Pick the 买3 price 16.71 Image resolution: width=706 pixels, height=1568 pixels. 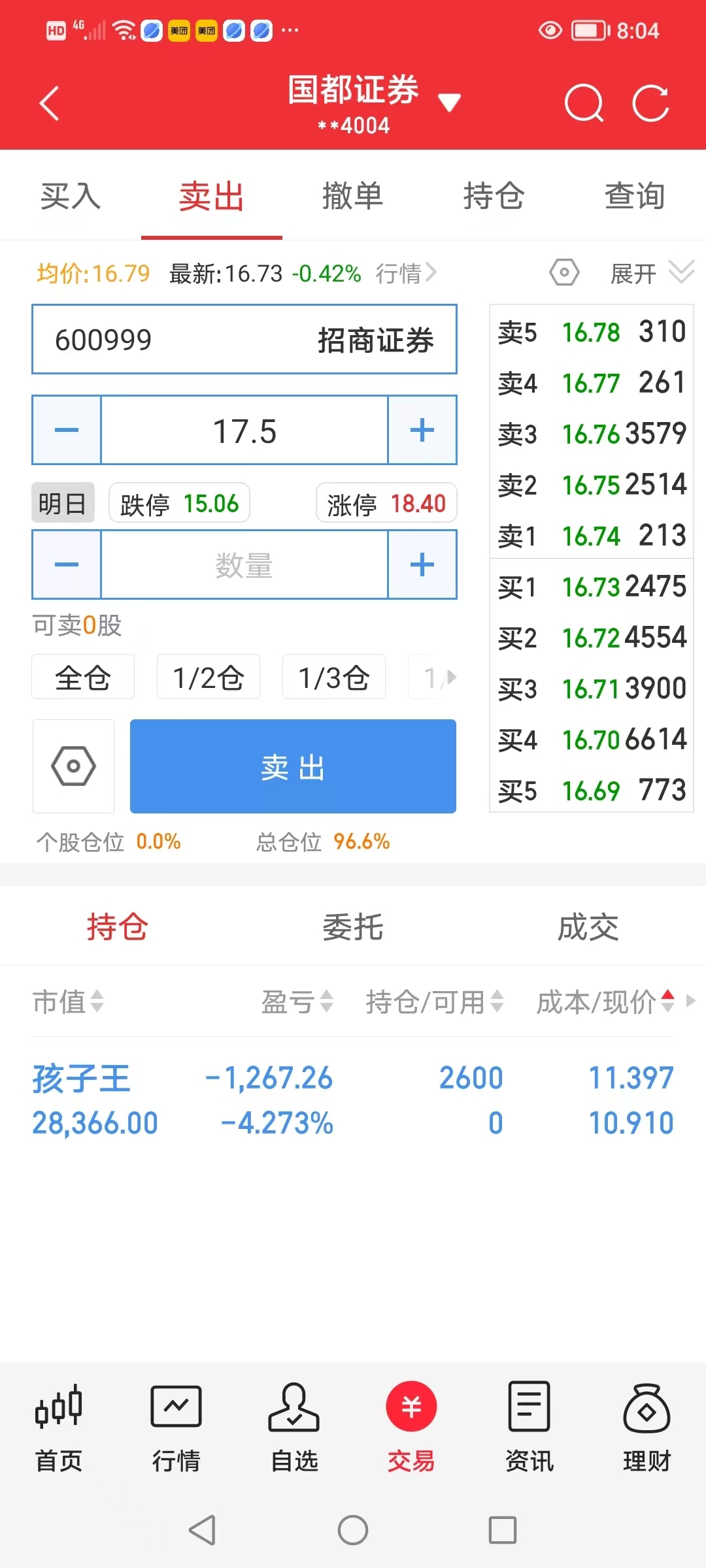591,689
